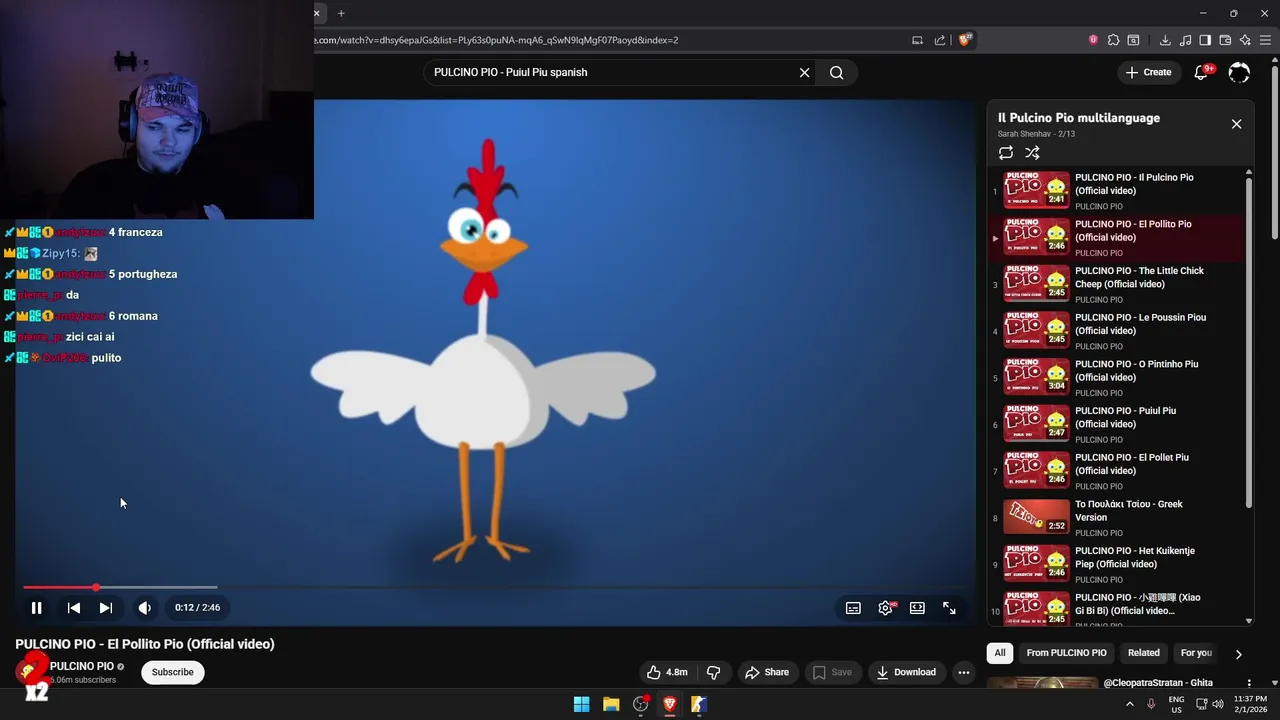Screen dimensions: 1280x720
Task: Like the video with 4.8m likes
Action: (667, 672)
